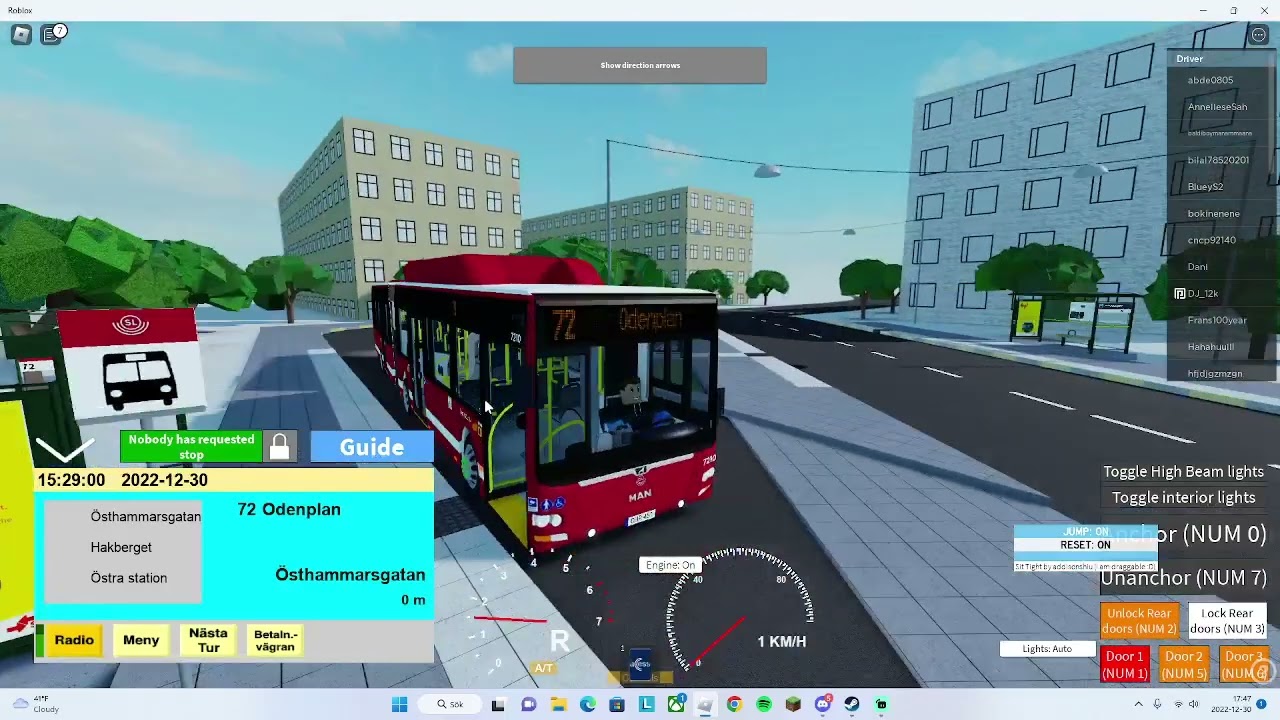This screenshot has height=720, width=1280.
Task: Open Spotify from taskbar
Action: coord(764,704)
